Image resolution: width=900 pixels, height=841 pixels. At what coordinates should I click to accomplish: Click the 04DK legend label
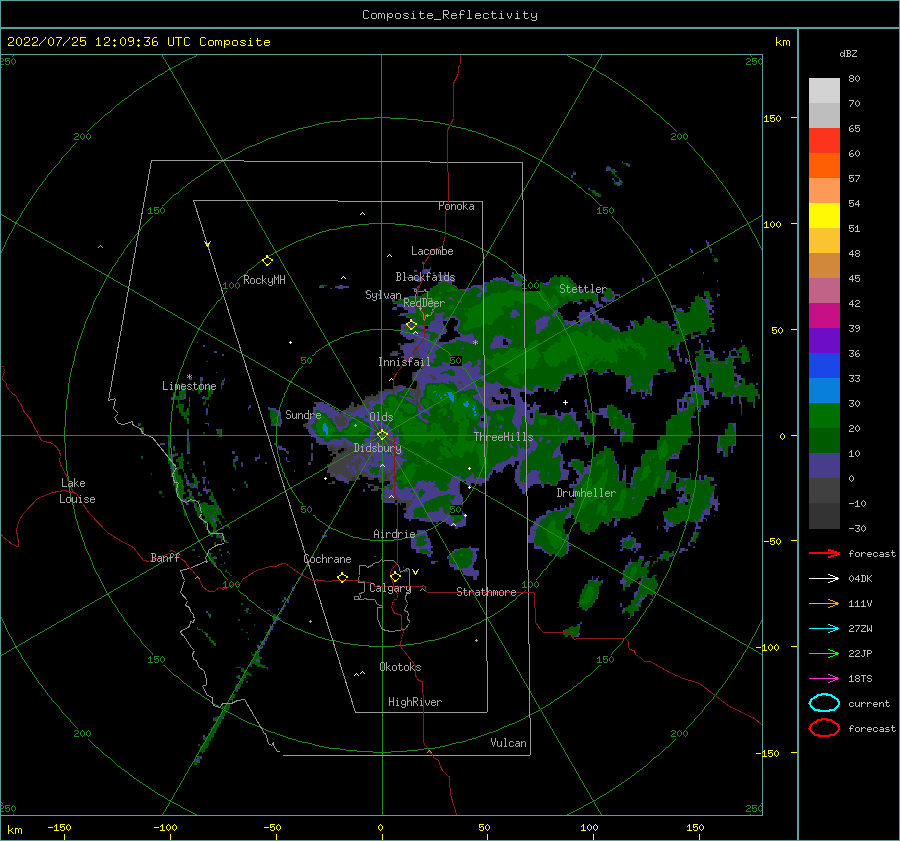(x=860, y=579)
